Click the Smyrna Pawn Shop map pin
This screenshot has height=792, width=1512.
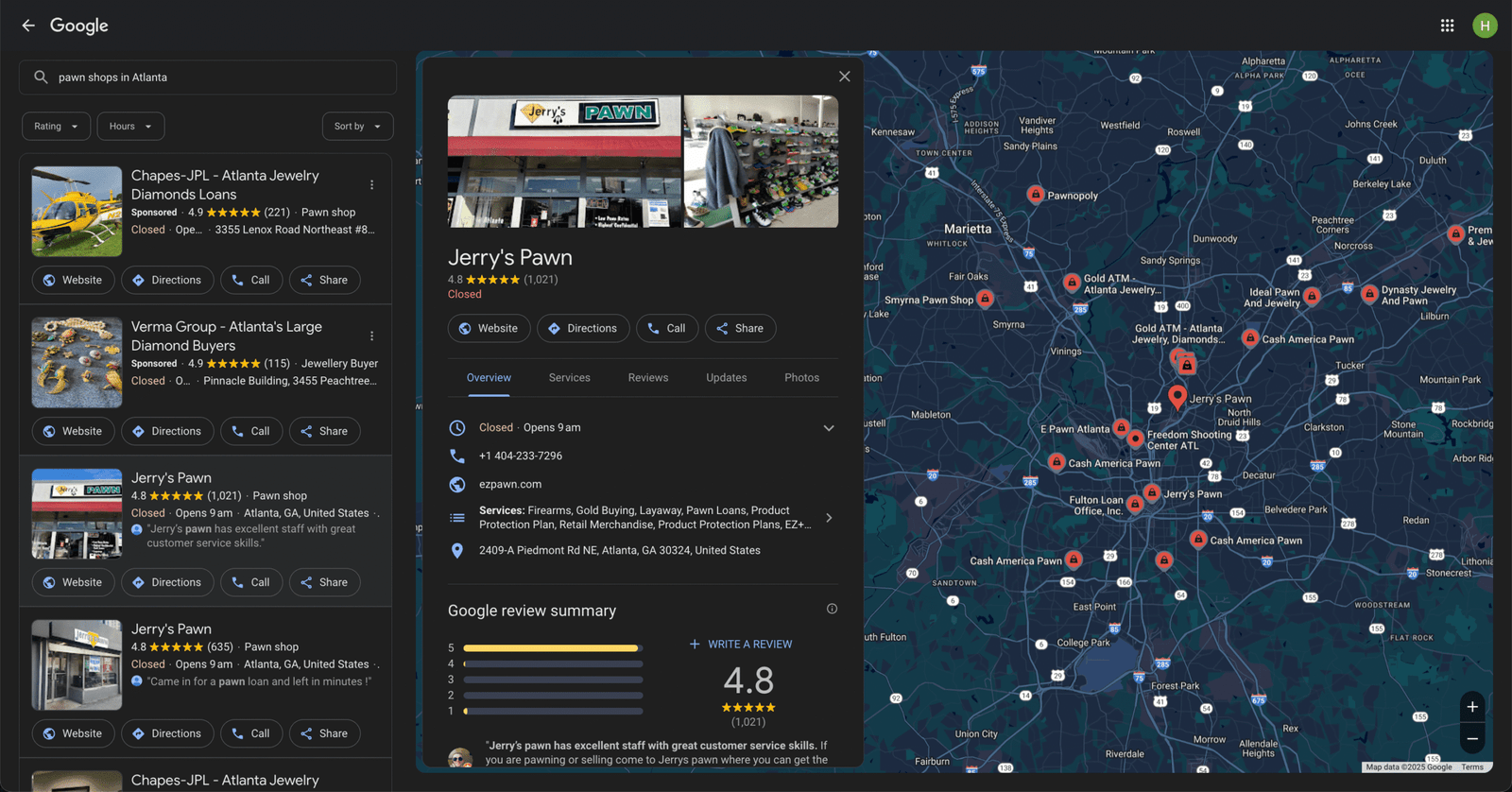(985, 299)
